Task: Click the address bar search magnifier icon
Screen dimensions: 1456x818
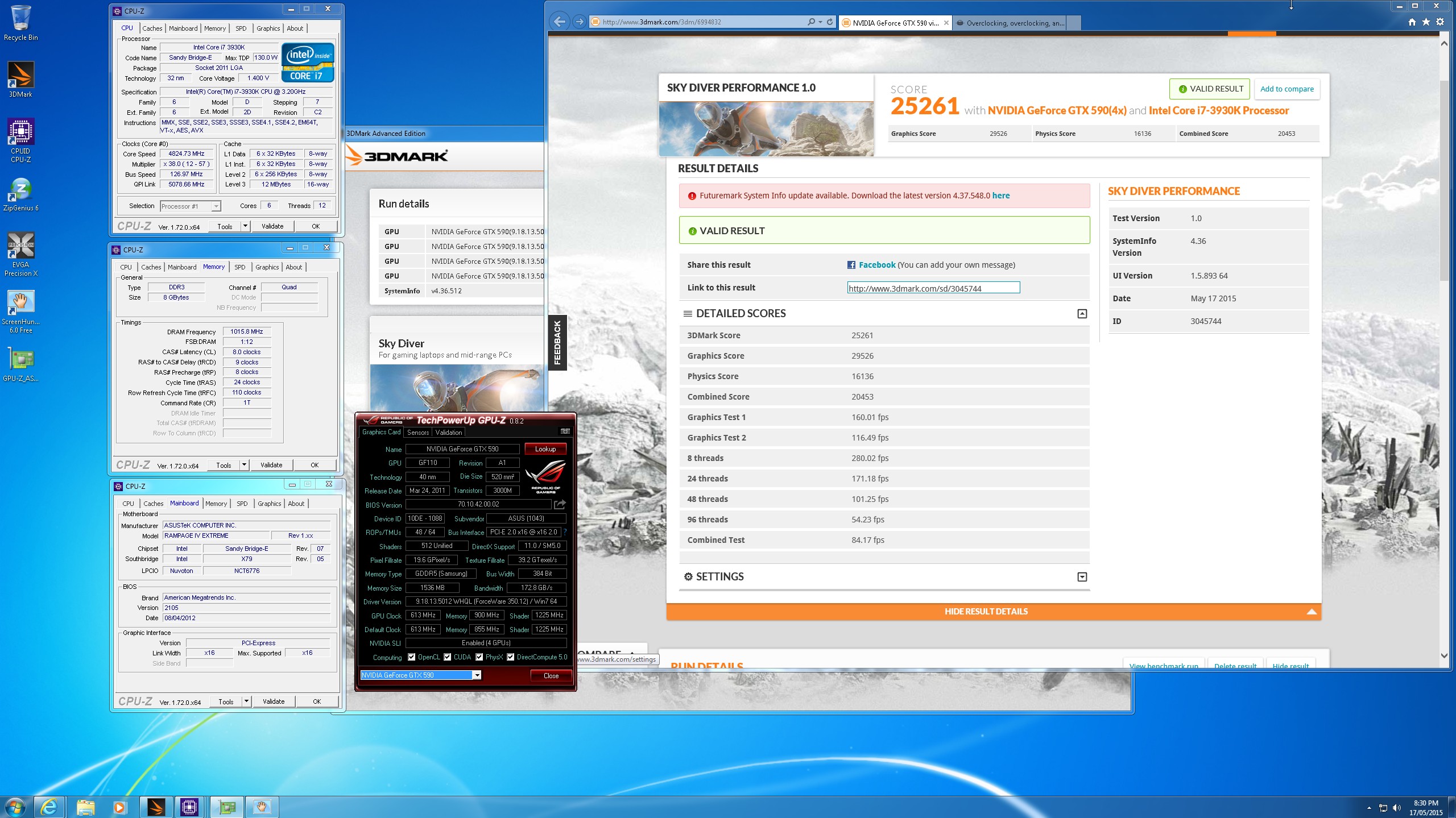Action: tap(811, 22)
